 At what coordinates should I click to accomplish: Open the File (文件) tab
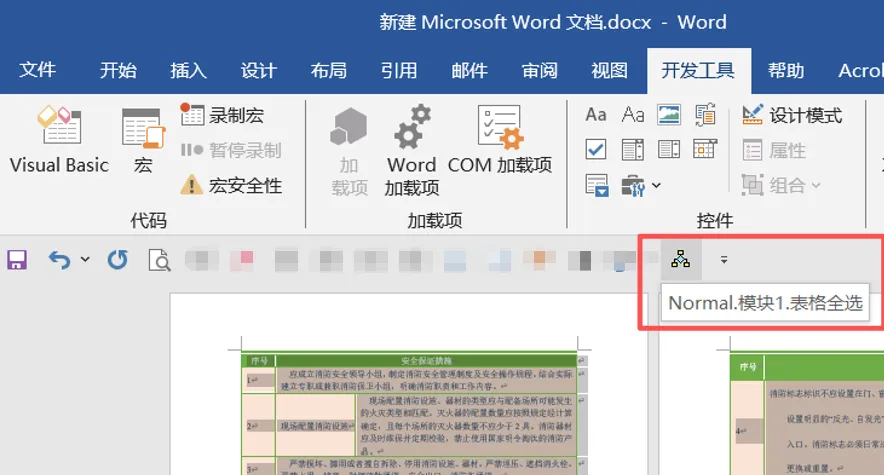(37, 70)
